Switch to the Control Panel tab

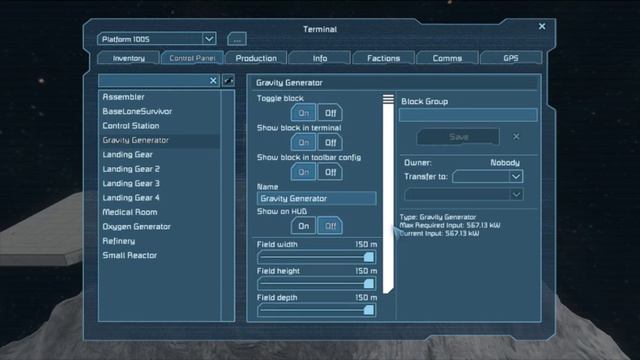(192, 58)
